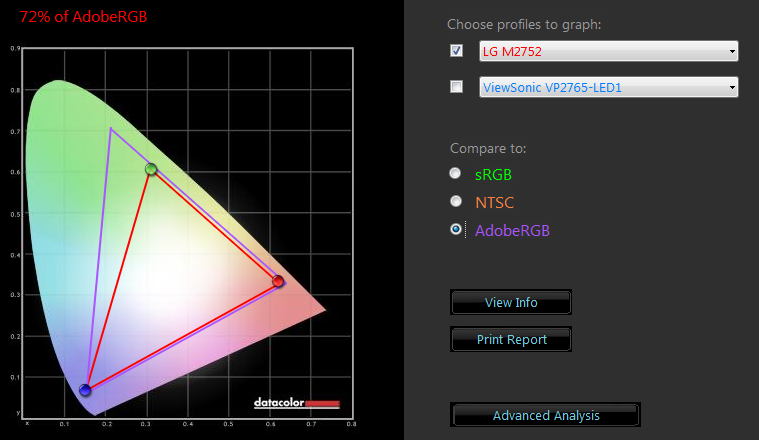The image size is (759, 440).
Task: Expand the ViewSonic VP2765-LED1 dropdown arrow
Action: tap(732, 87)
